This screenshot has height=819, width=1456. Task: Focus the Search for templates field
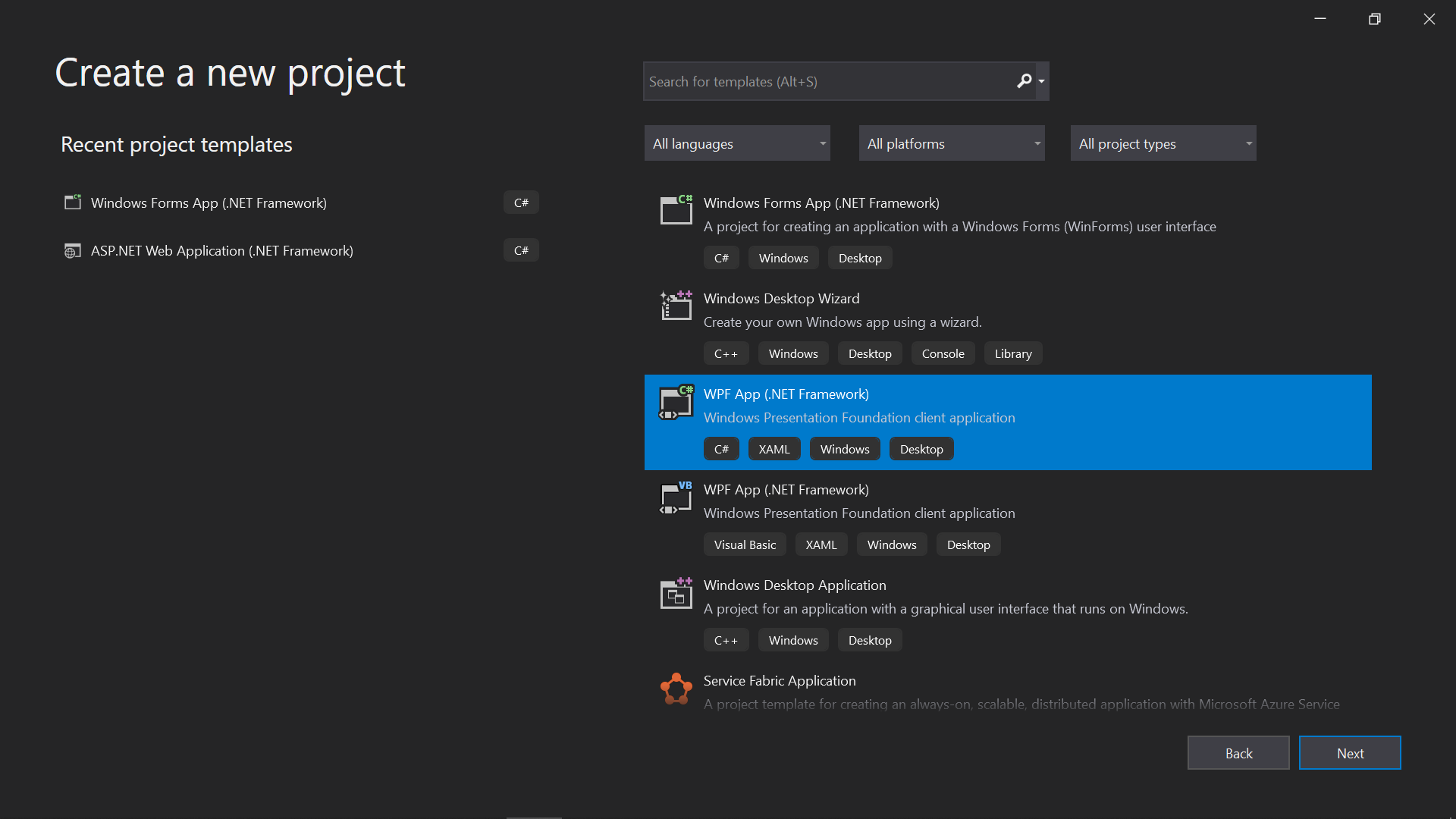(827, 81)
